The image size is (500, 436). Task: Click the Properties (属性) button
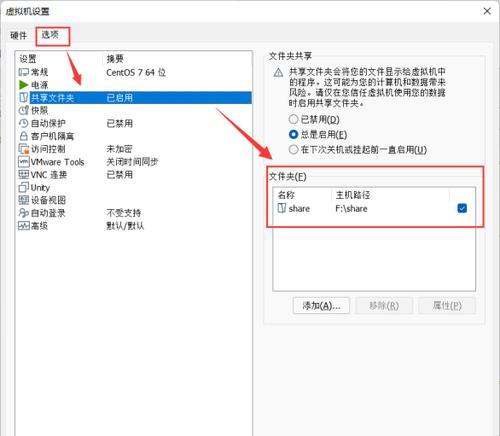(447, 306)
